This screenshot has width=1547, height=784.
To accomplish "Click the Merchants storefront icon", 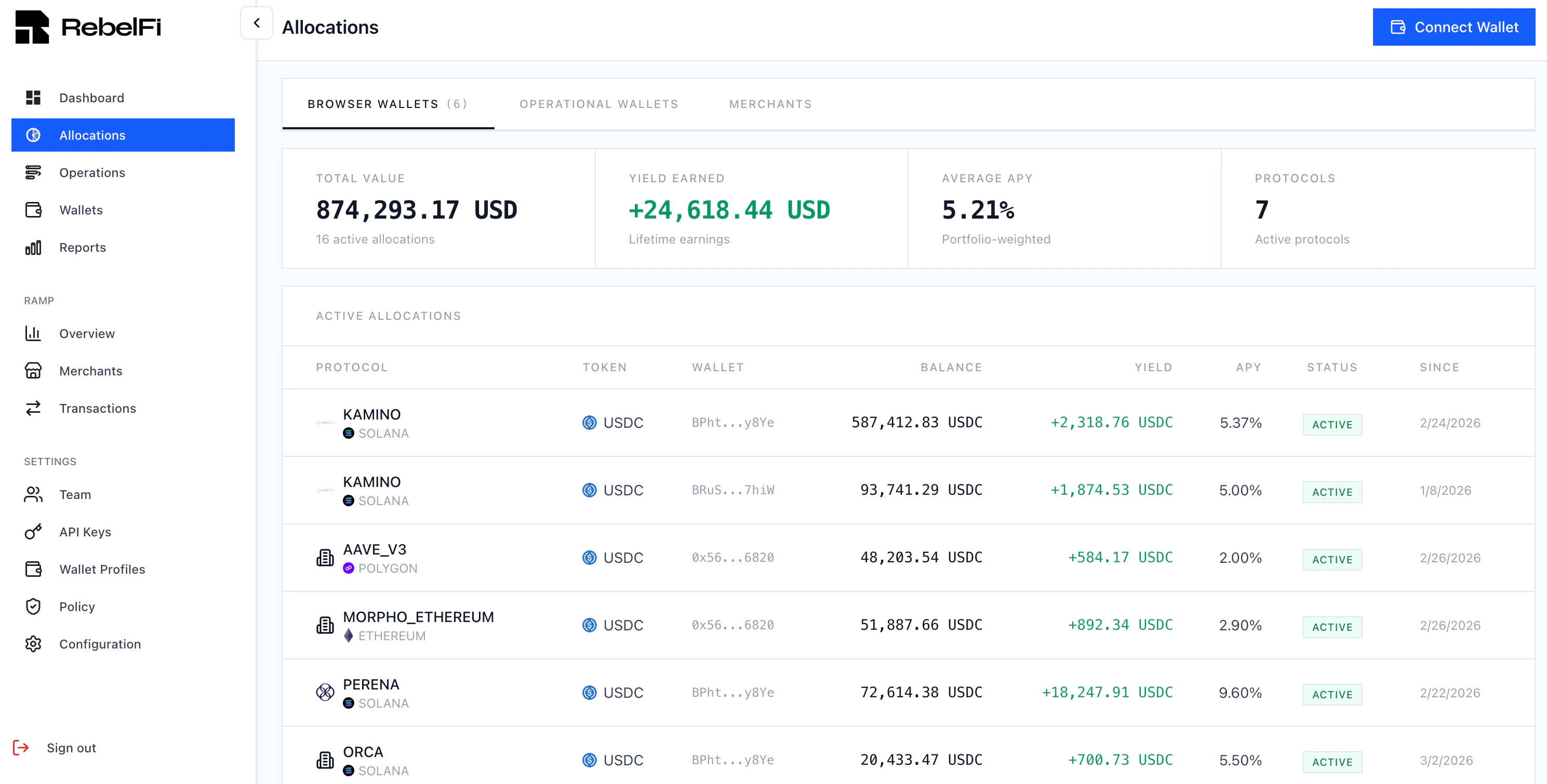I will point(33,370).
